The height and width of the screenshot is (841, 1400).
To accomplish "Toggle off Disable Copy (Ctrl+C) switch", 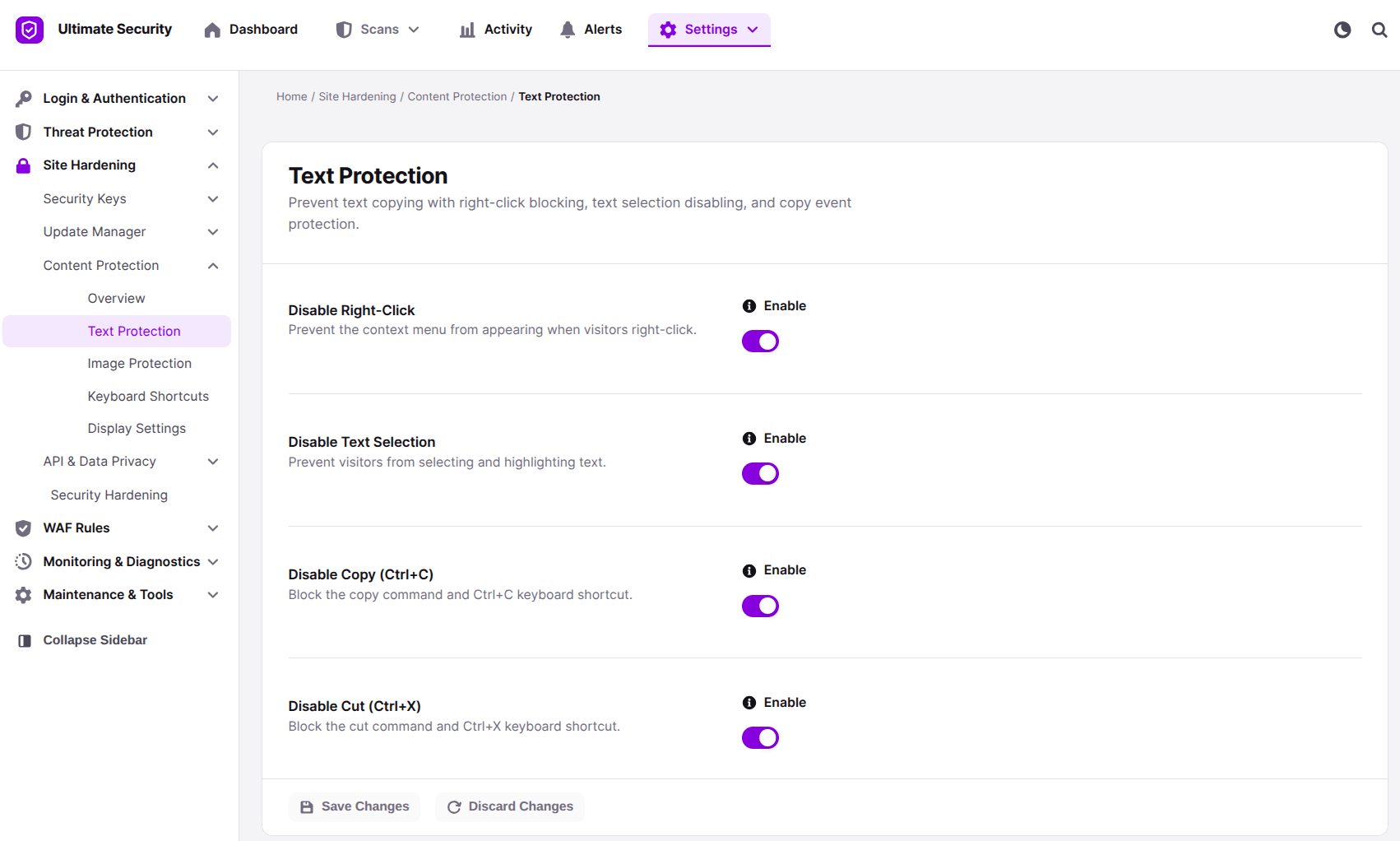I will (x=760, y=606).
